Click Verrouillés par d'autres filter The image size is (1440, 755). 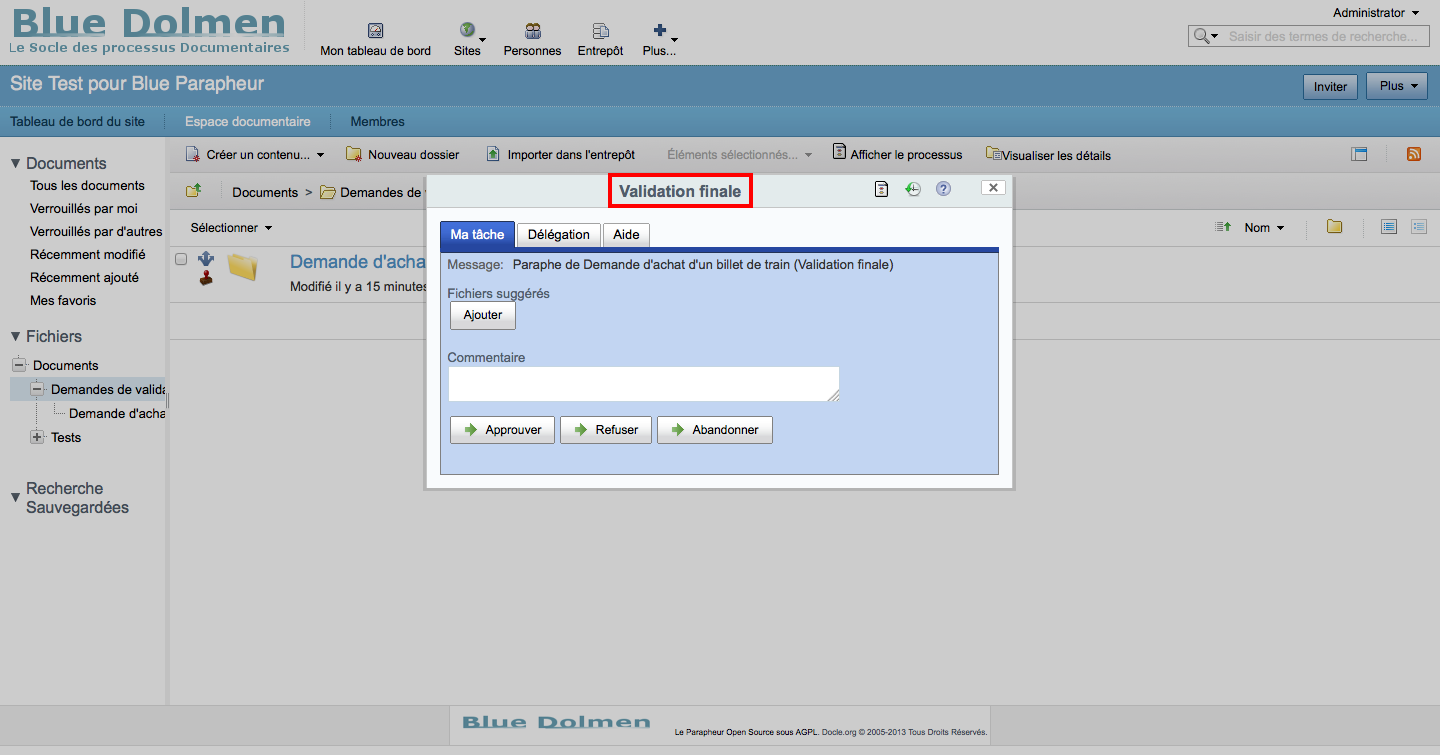tap(96, 231)
